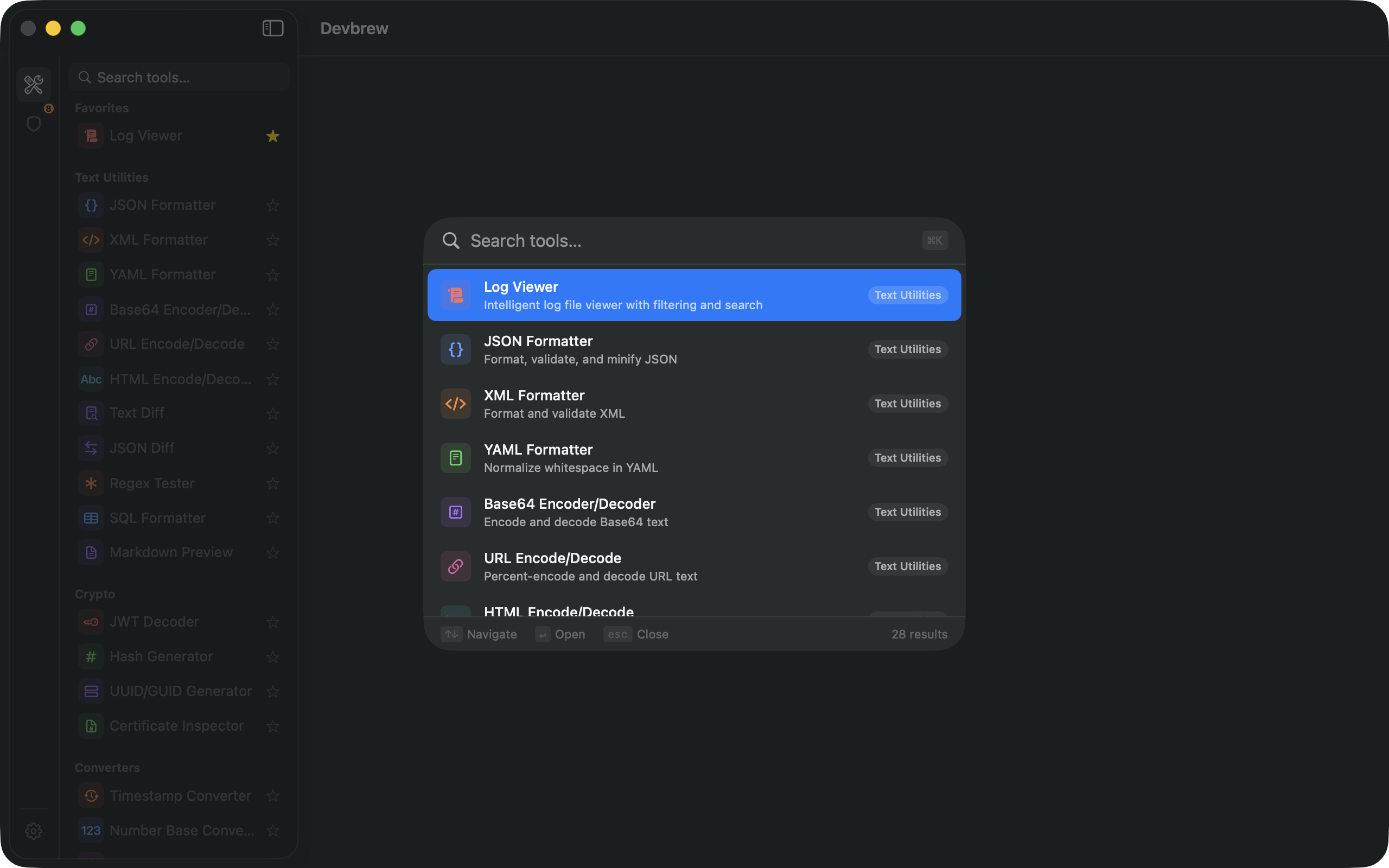The width and height of the screenshot is (1389, 868).
Task: Click the Log Viewer icon in search results
Action: (x=455, y=295)
